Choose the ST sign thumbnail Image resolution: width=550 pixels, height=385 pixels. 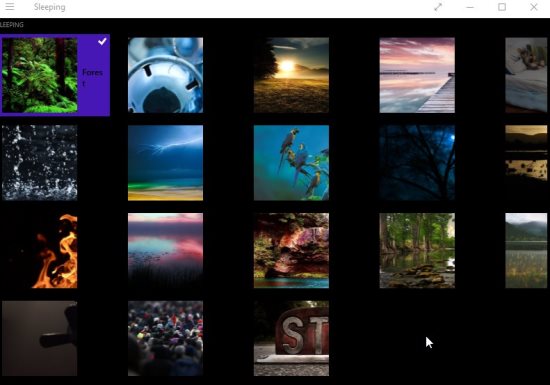point(291,338)
